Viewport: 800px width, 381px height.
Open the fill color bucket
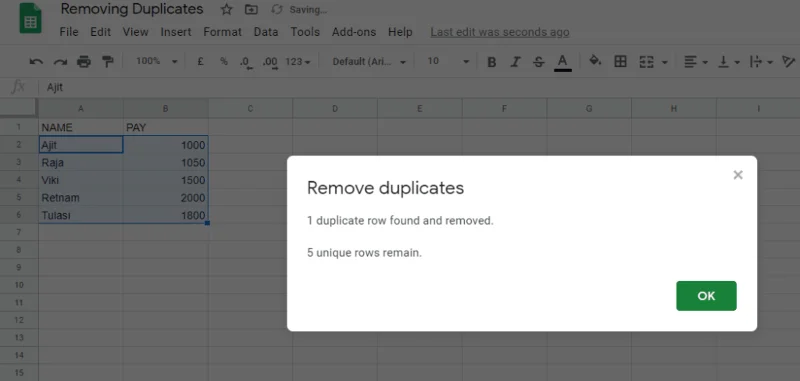595,61
